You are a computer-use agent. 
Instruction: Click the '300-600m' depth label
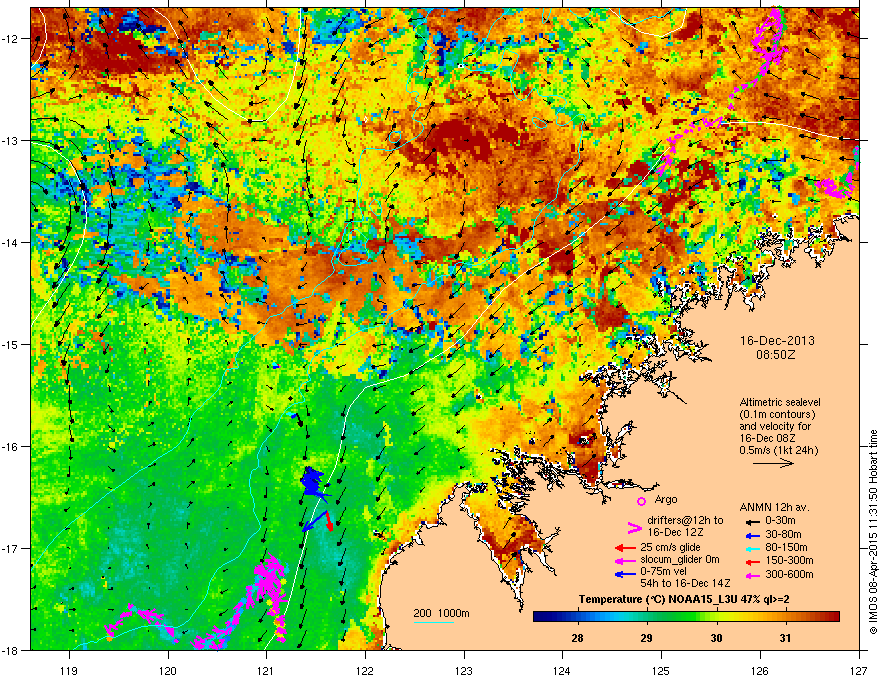pyautogui.click(x=789, y=575)
